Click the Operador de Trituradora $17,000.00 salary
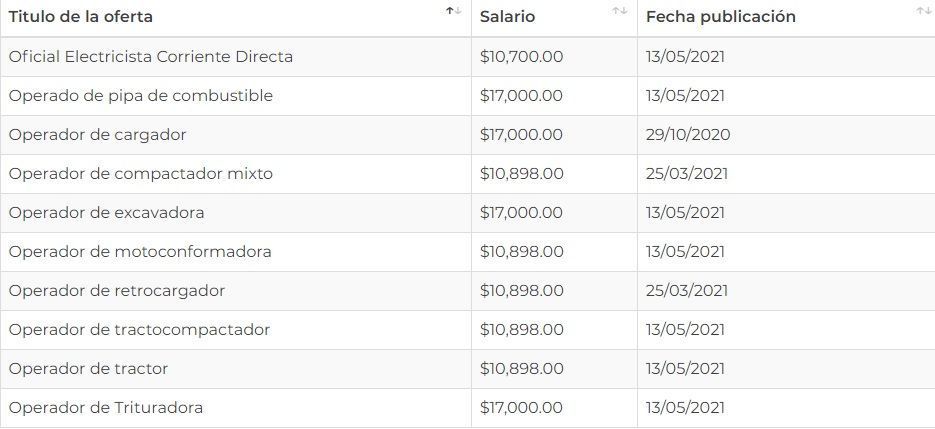Screen dimensions: 935x429 (x=521, y=408)
